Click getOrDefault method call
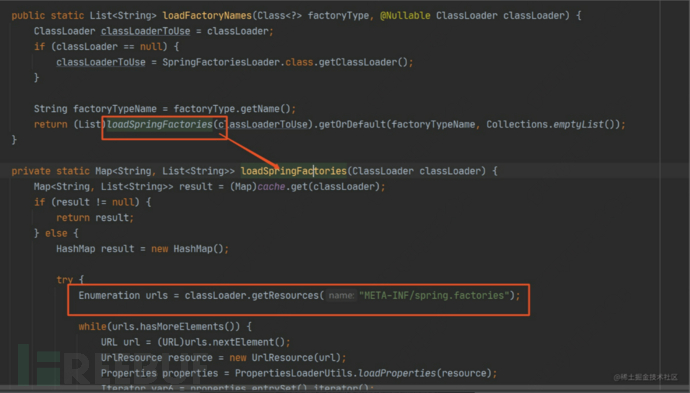Screen dimensions: 690x393 click(x=352, y=125)
